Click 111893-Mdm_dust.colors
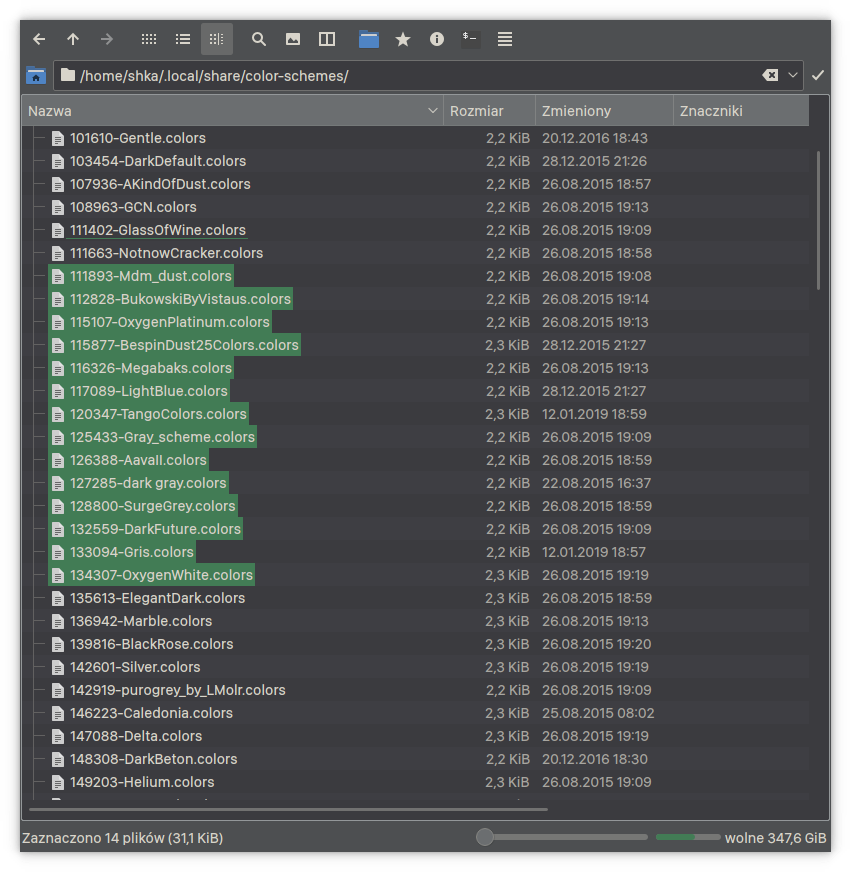This screenshot has width=851, height=872. click(x=150, y=276)
